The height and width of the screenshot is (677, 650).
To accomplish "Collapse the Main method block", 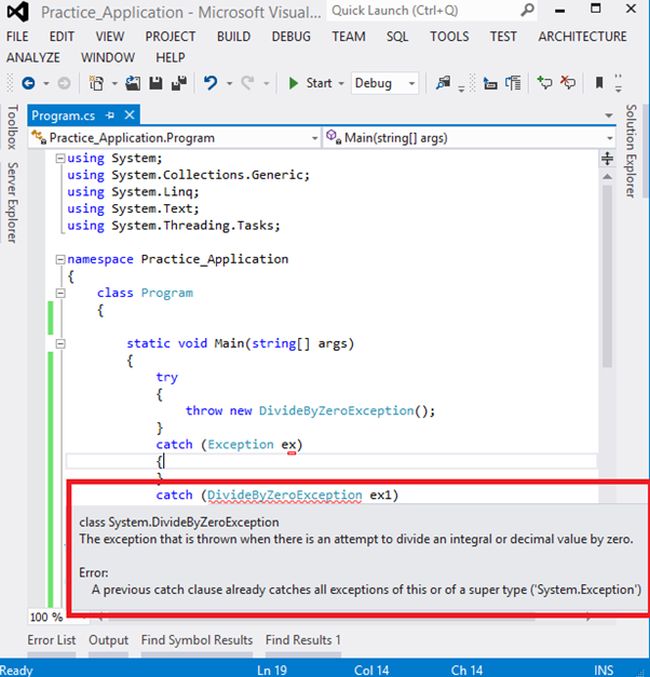I will click(60, 344).
